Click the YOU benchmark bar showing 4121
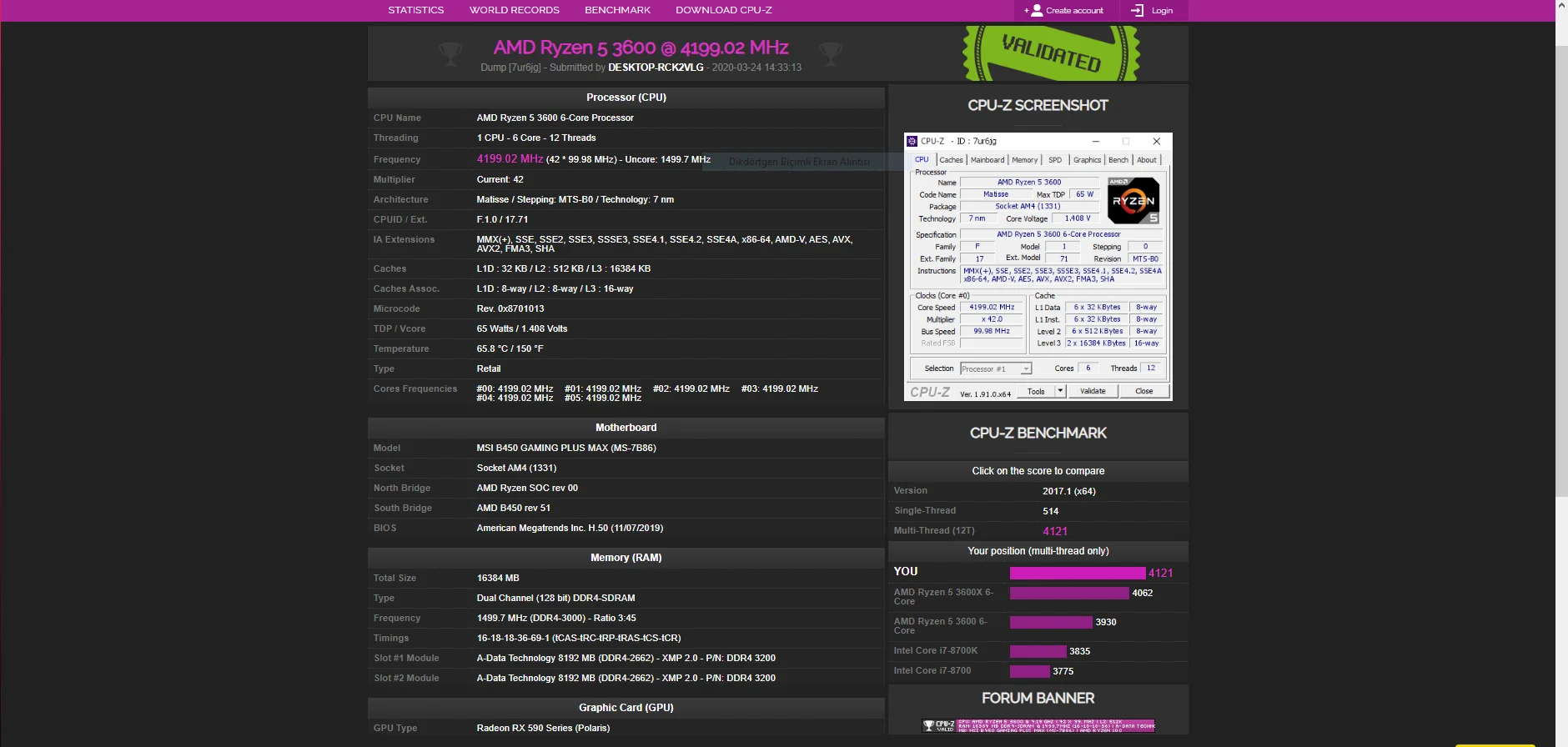 (1078, 573)
